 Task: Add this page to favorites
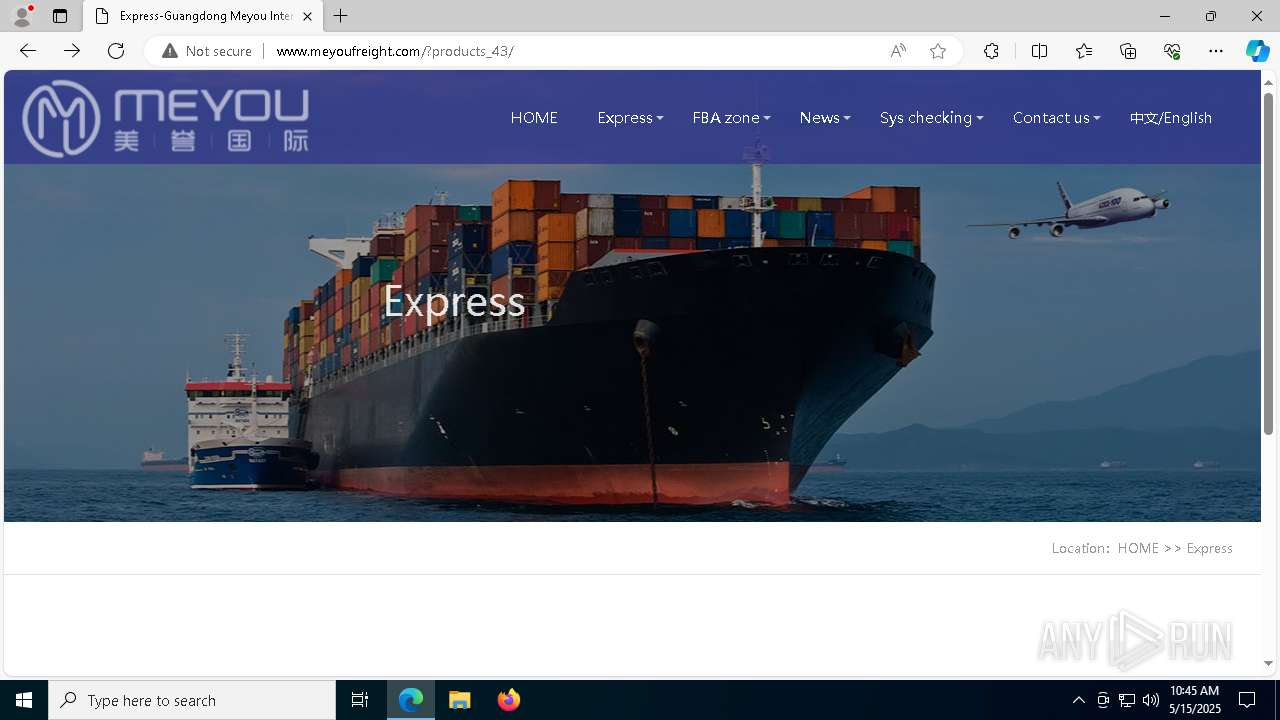[938, 51]
